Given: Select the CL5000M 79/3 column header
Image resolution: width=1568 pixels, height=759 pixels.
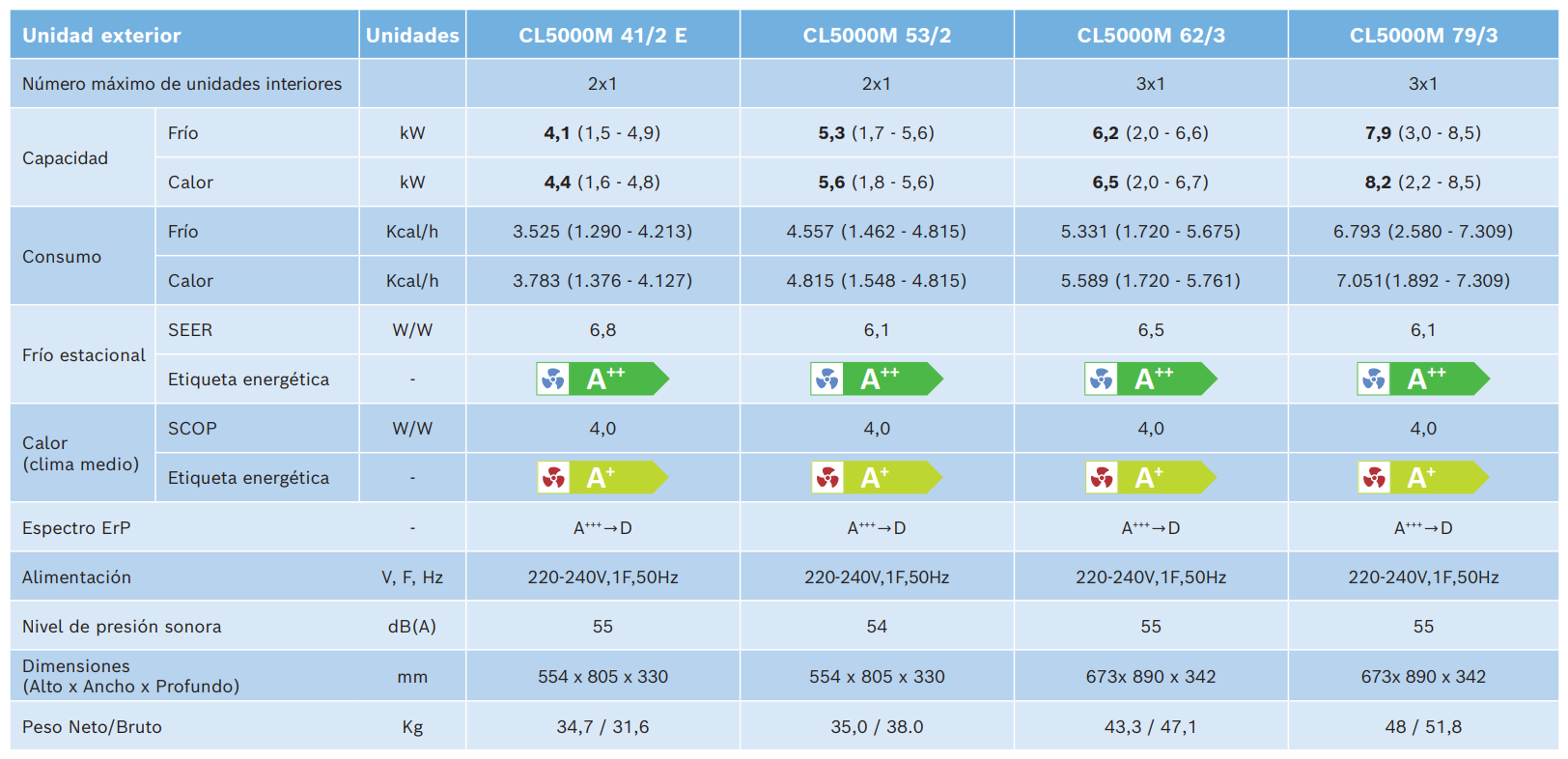Looking at the screenshot, I should pos(1423,36).
